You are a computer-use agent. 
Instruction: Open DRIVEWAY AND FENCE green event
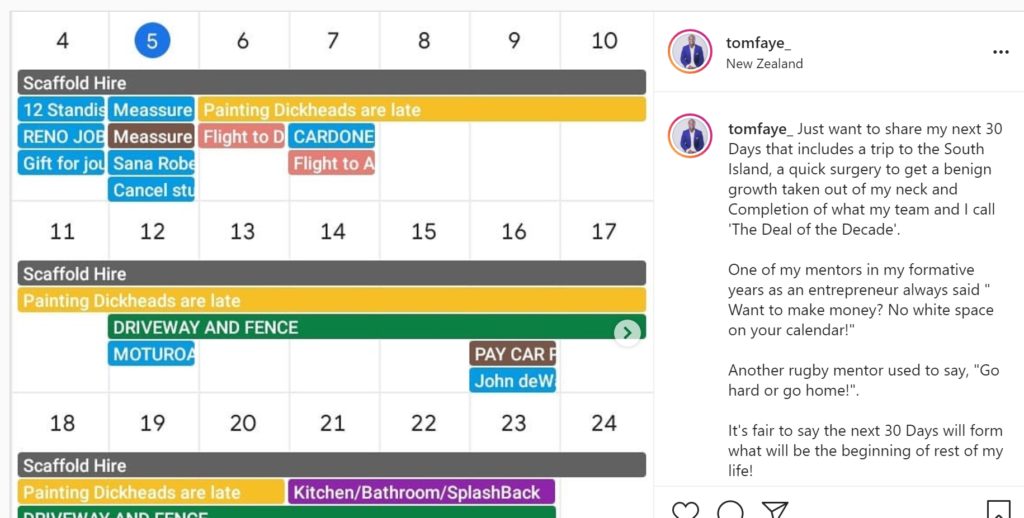[377, 327]
